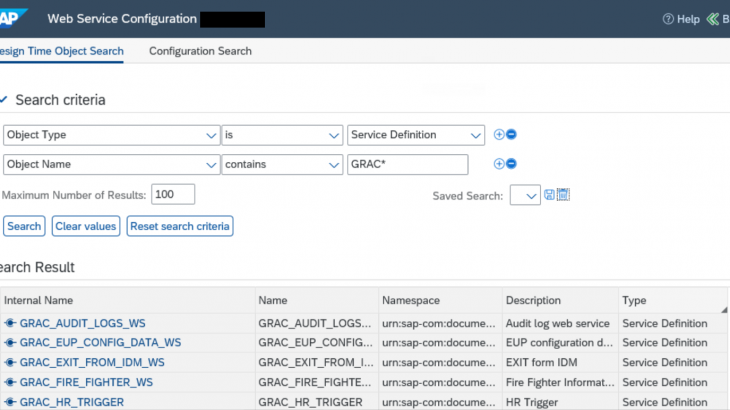Select the 'GRAC_FIRE_FIGHTE...' name cell

pyautogui.click(x=317, y=382)
